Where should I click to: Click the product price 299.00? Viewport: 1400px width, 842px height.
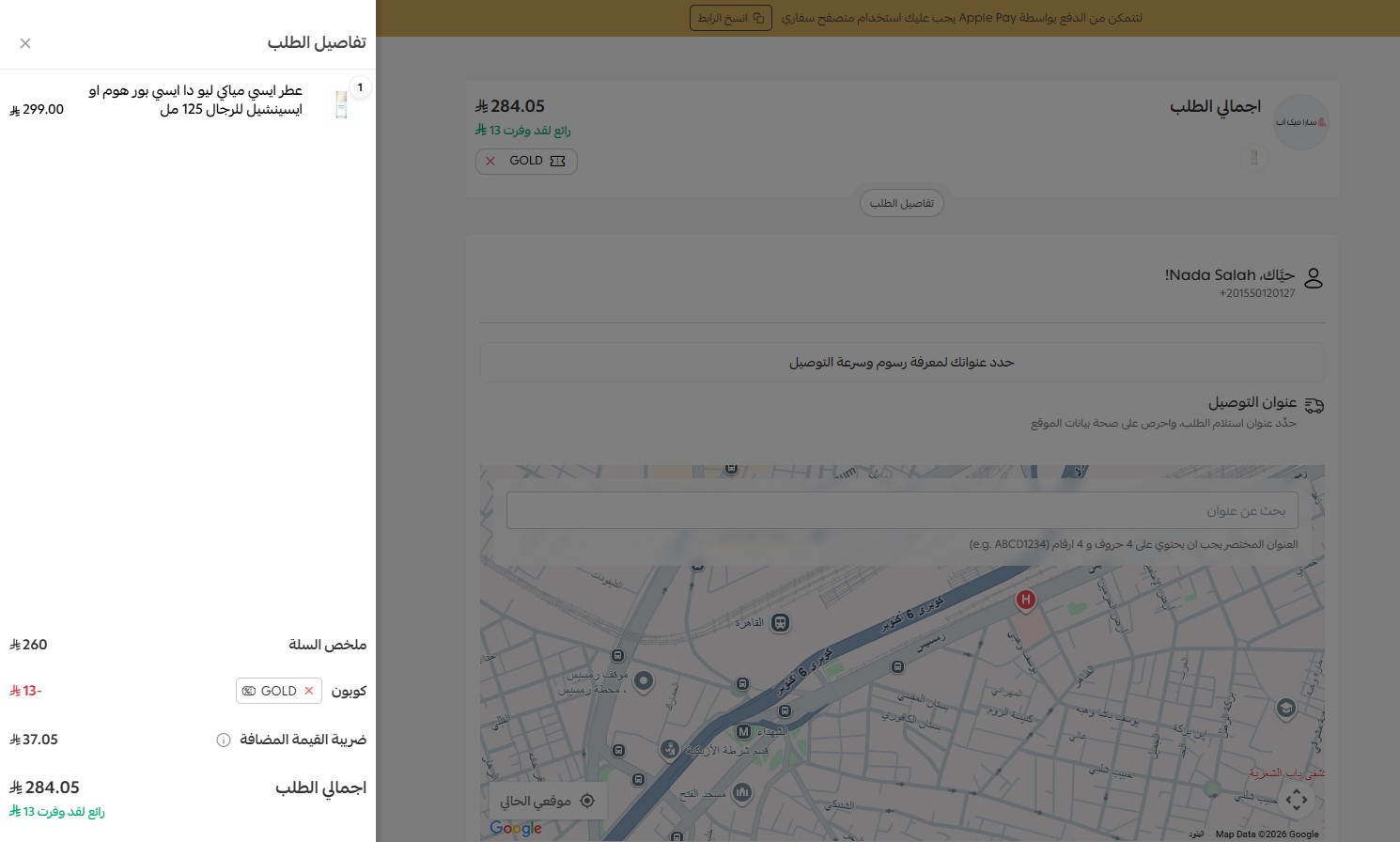pos(37,109)
